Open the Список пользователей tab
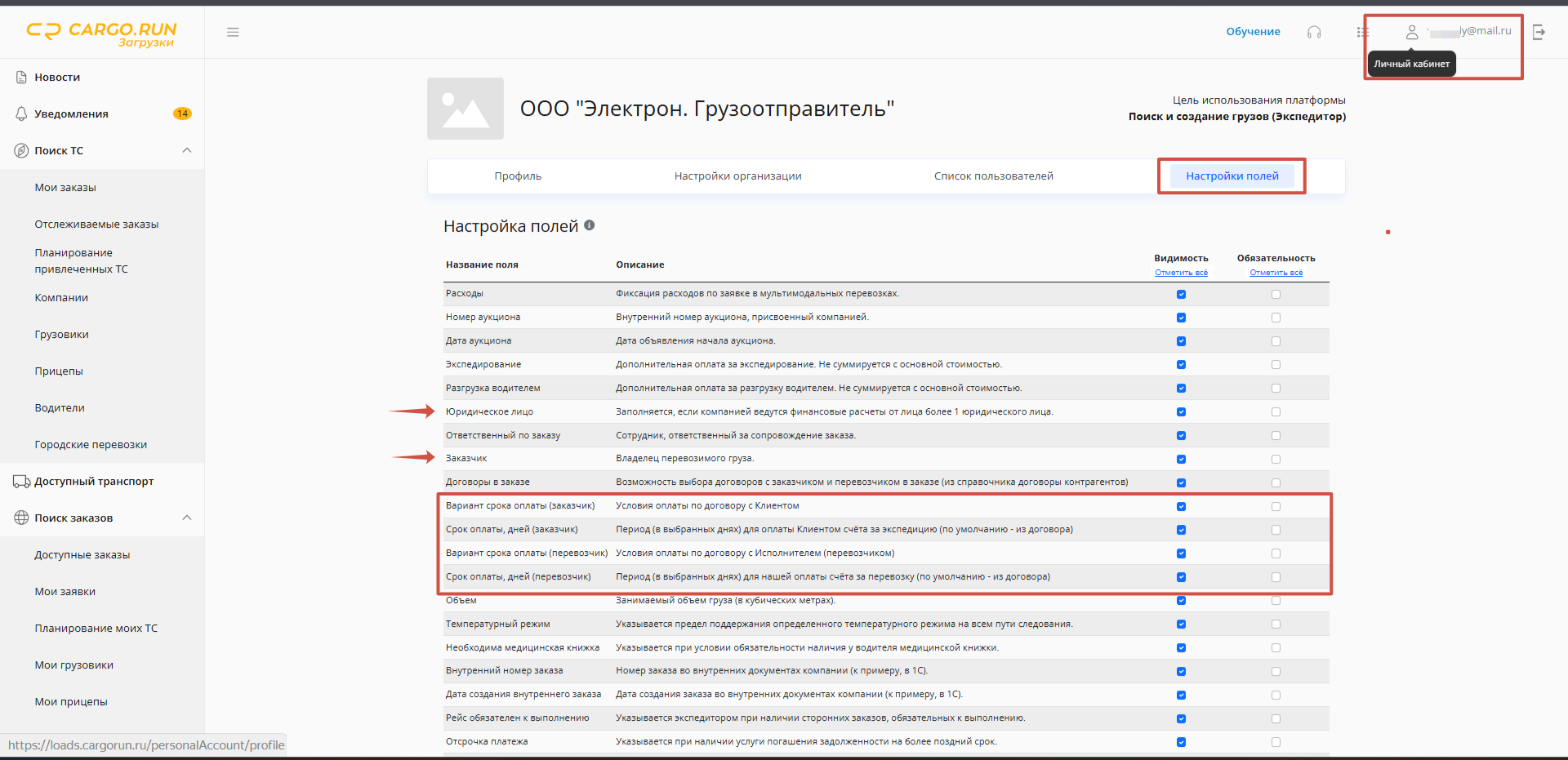Viewport: 1568px width, 760px height. point(994,176)
